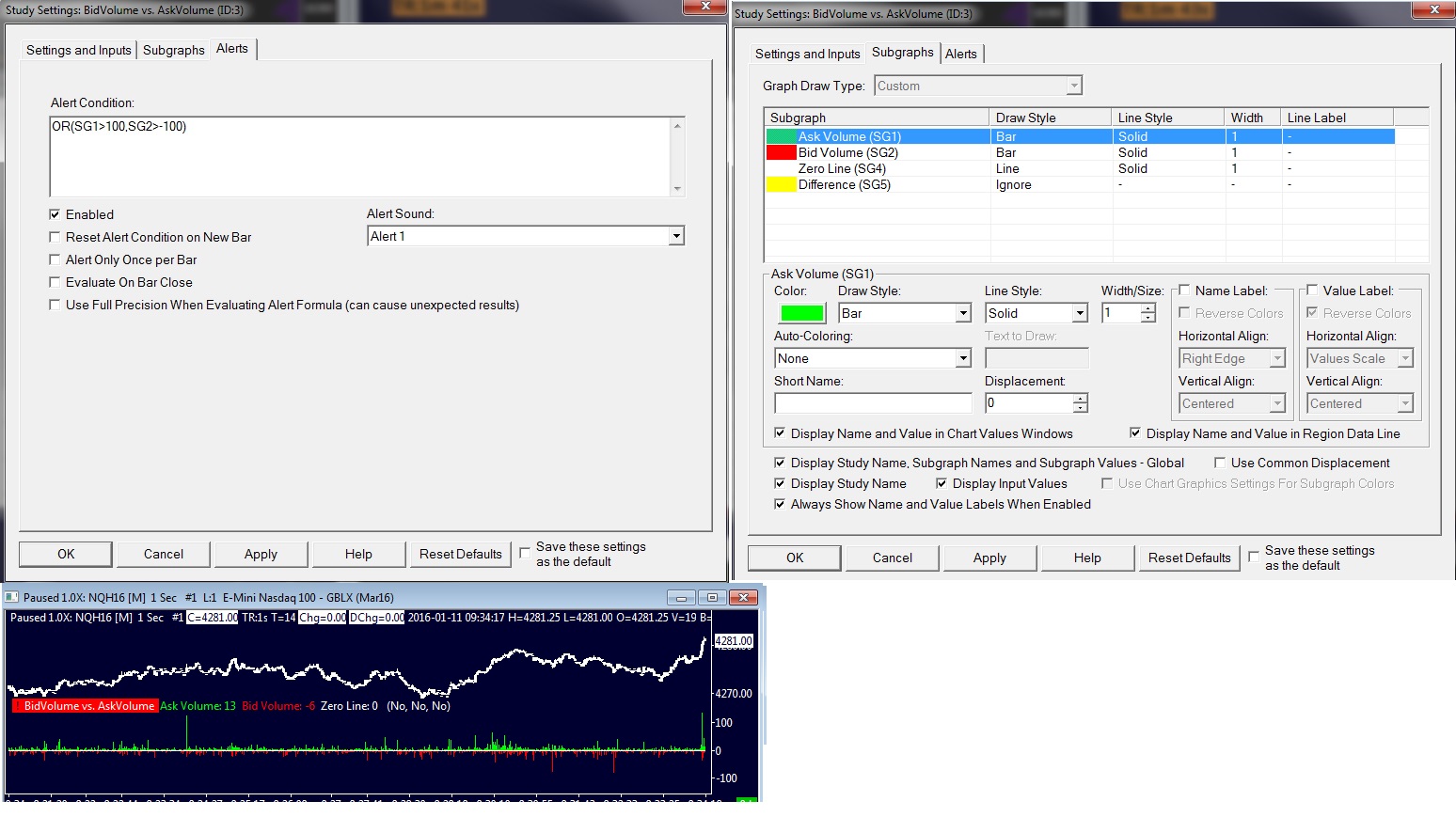This screenshot has height=817, width=1456.
Task: Toggle the Enabled alert checkbox
Action: coord(55,214)
